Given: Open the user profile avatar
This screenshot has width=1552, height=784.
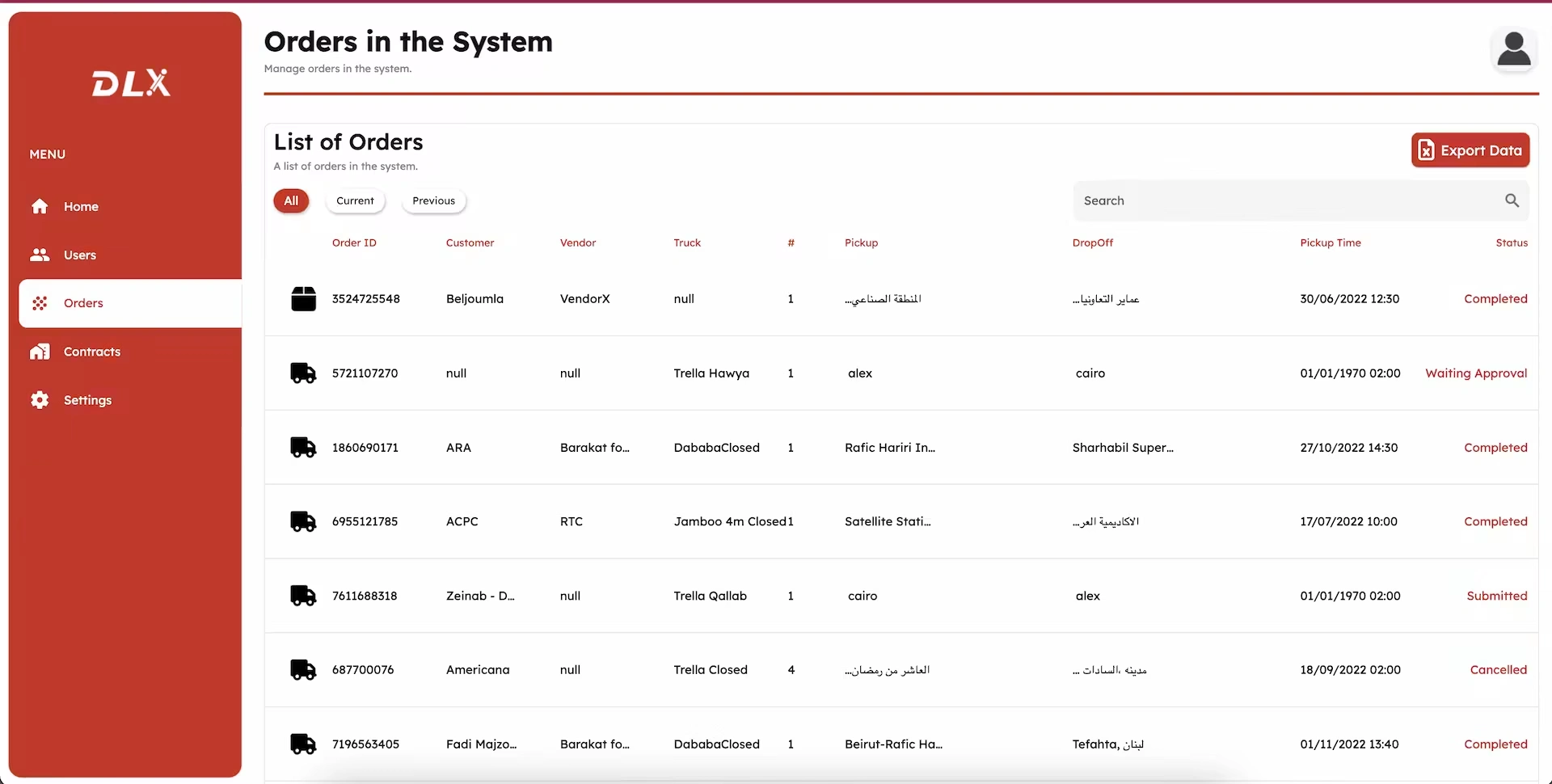Looking at the screenshot, I should tap(1515, 48).
